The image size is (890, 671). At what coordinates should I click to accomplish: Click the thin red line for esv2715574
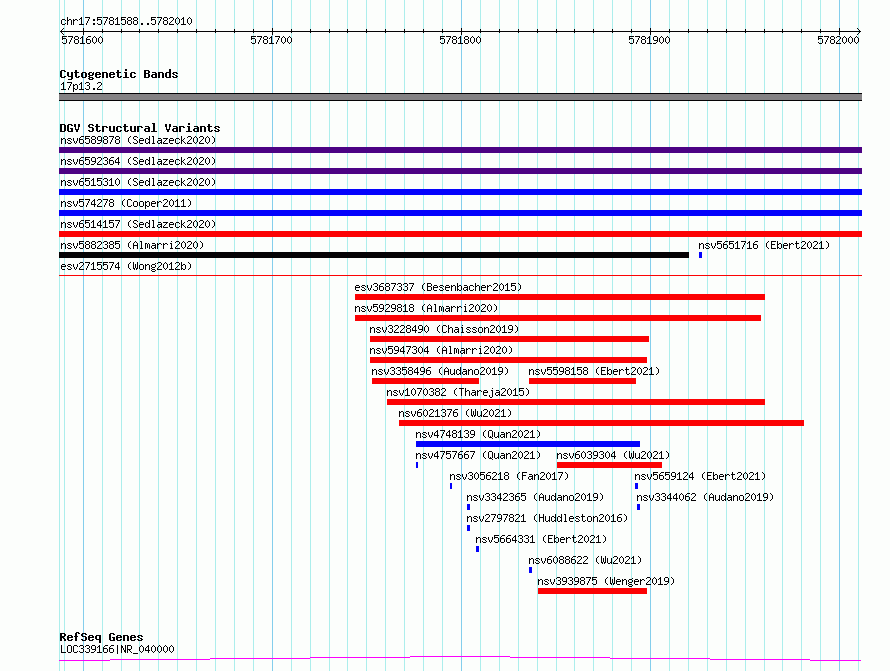460,276
